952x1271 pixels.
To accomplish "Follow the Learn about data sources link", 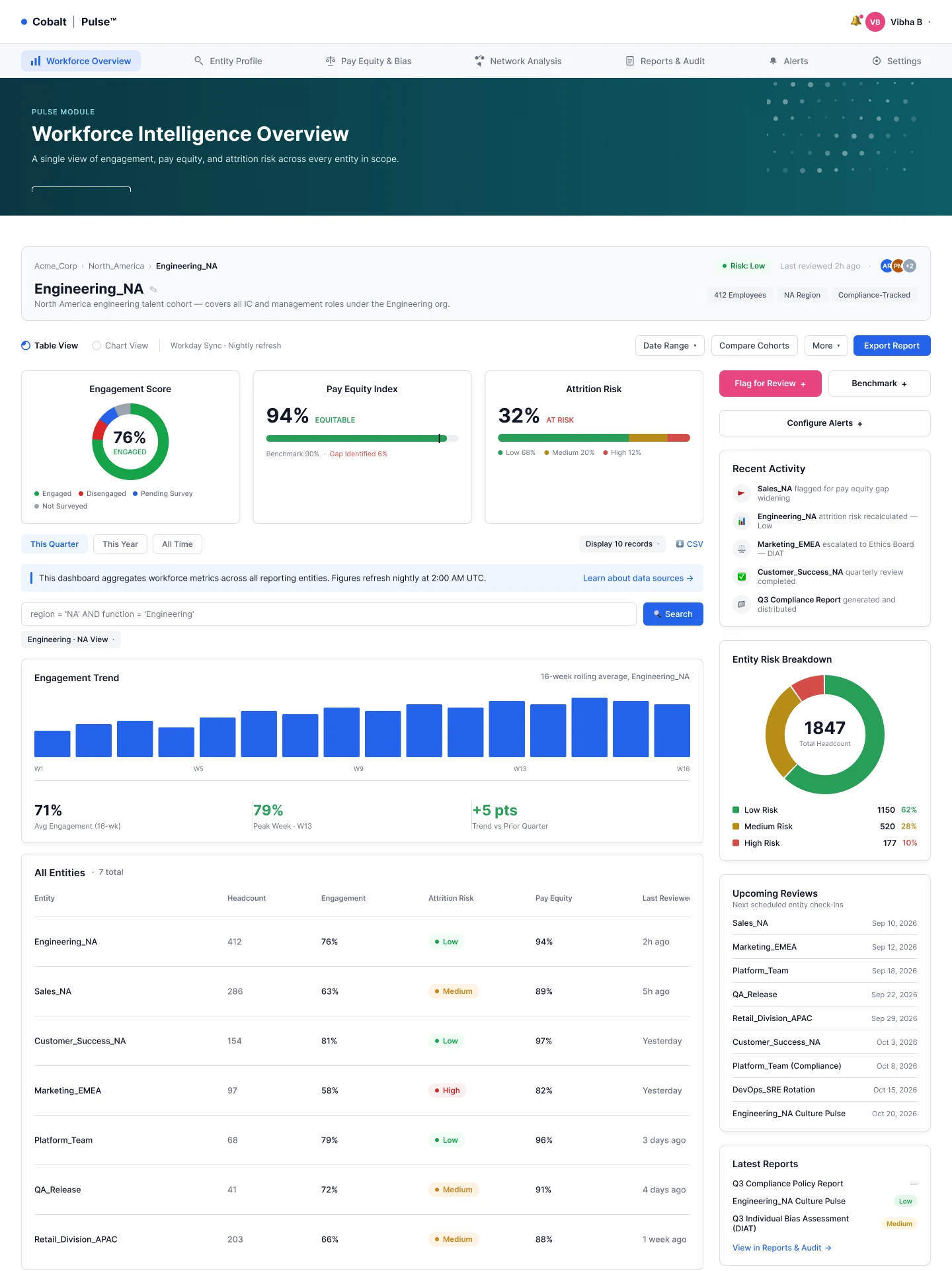I will (638, 578).
